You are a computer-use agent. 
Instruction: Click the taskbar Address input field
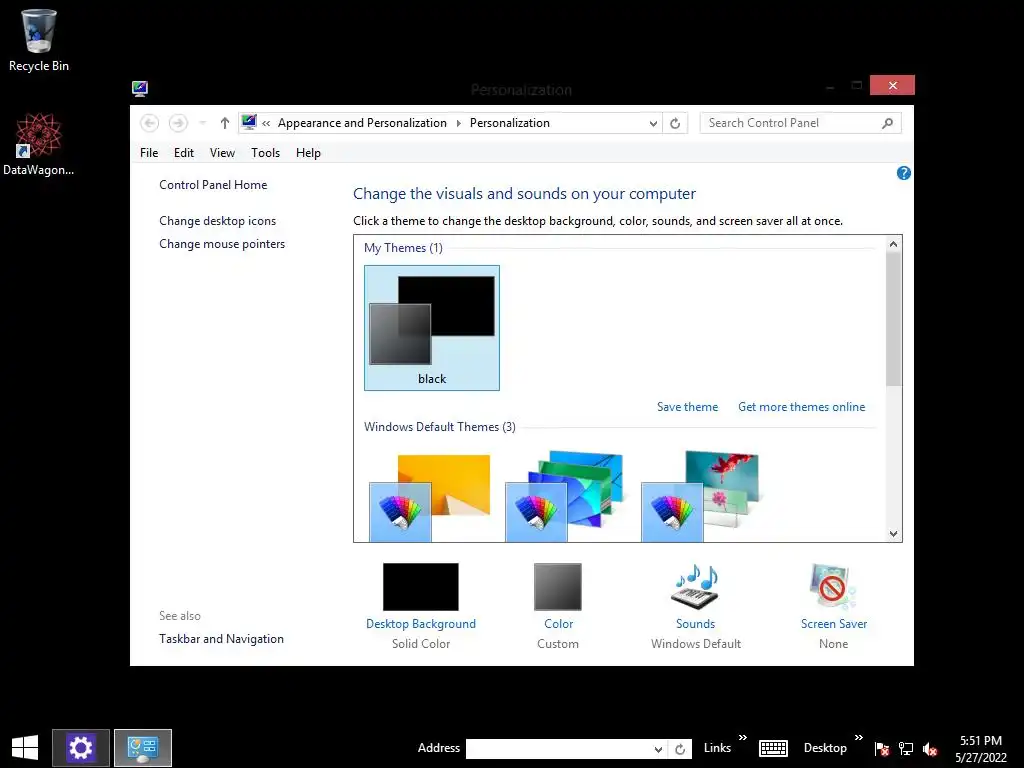click(559, 749)
